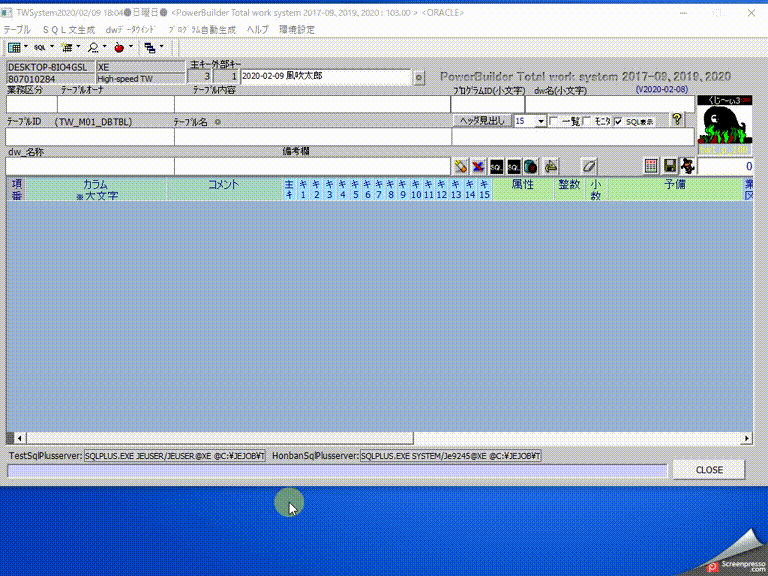Enable the モニタ checkbox
768x576 pixels.
587,121
